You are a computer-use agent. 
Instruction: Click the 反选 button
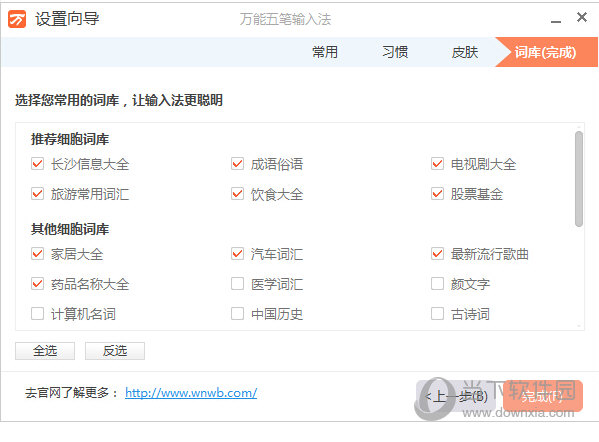pos(115,351)
